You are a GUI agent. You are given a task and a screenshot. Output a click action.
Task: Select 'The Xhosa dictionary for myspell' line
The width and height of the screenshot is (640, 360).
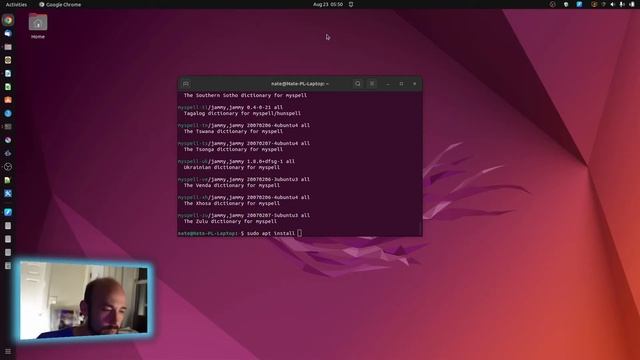(x=231, y=203)
